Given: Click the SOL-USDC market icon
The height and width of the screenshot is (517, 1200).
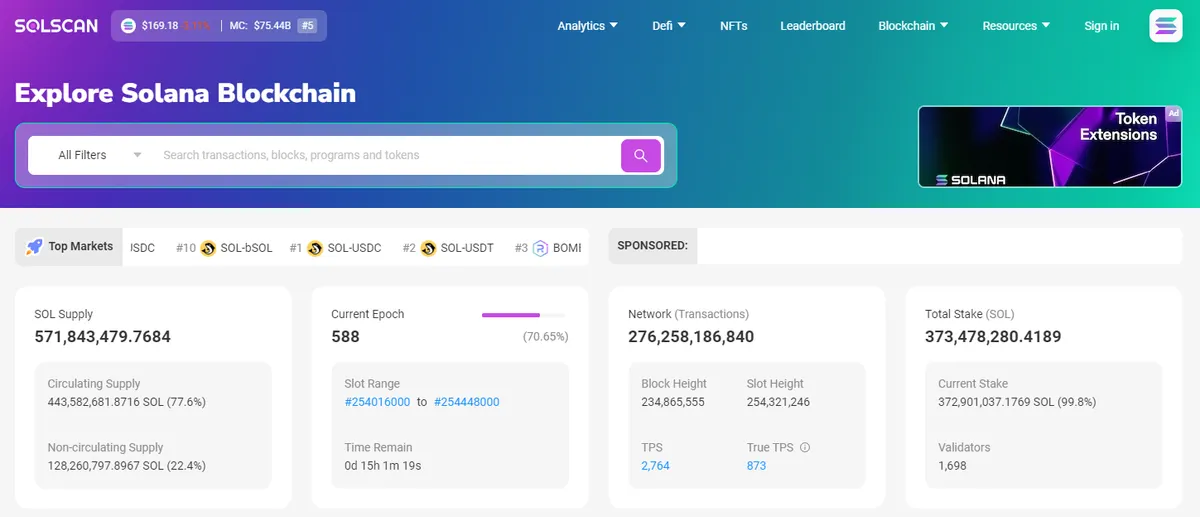Looking at the screenshot, I should pyautogui.click(x=315, y=248).
